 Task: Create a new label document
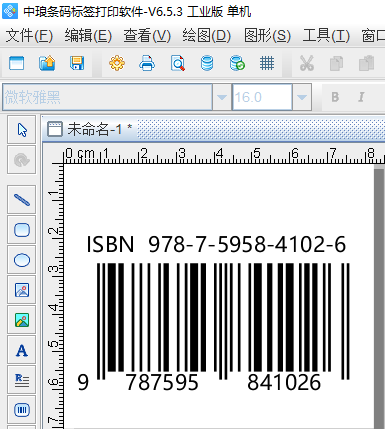[16, 63]
